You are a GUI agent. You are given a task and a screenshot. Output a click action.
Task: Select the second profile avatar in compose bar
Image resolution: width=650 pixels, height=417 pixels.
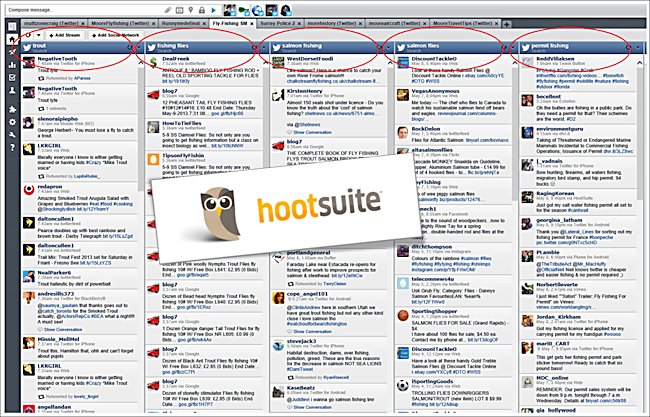click(x=244, y=10)
